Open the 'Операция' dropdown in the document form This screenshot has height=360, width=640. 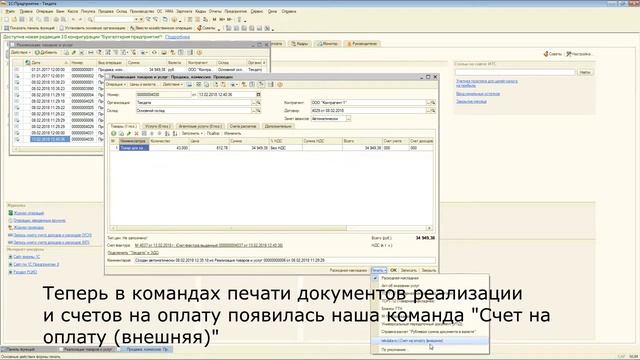[116, 84]
